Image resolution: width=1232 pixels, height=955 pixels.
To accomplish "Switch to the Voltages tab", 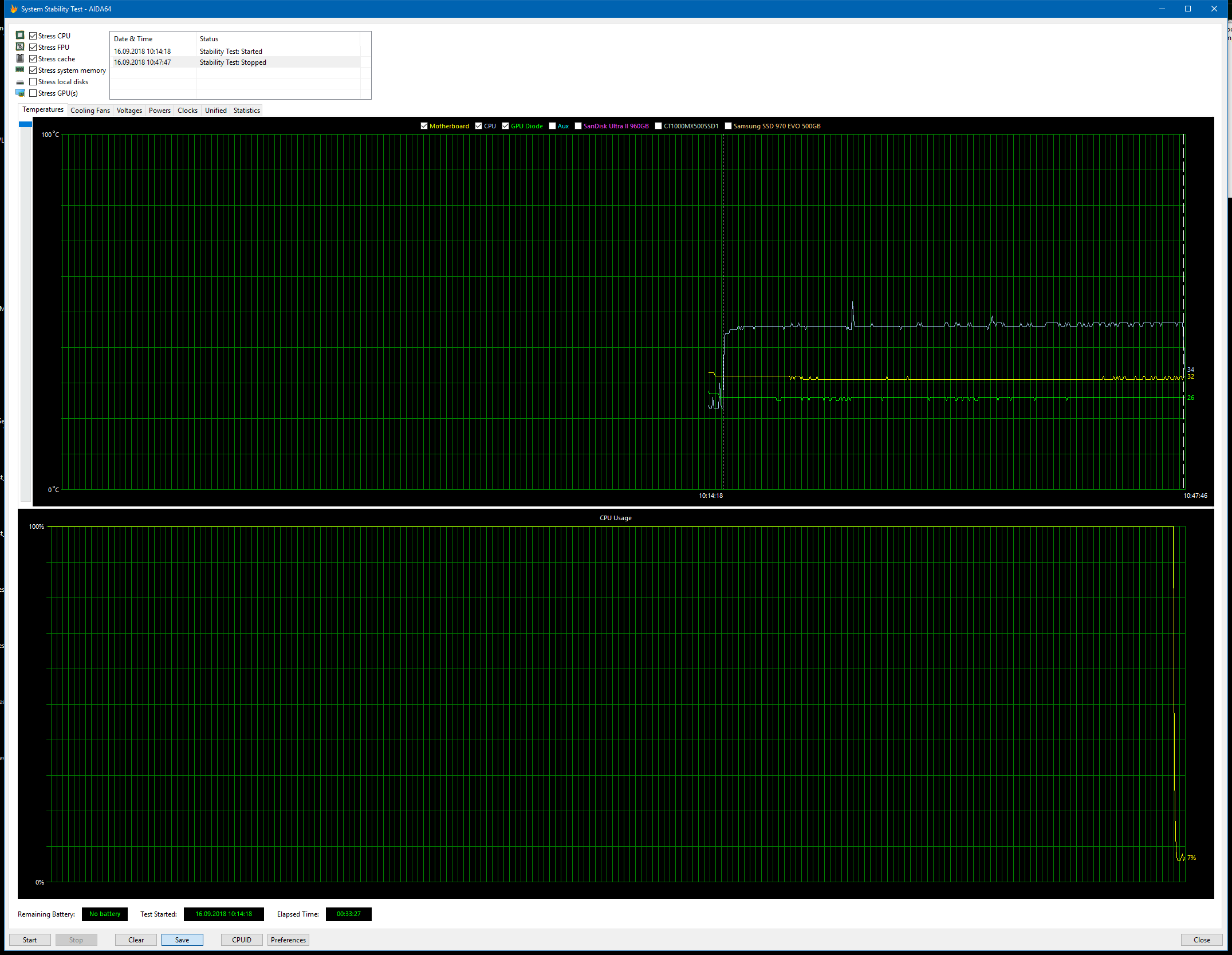I will 129,111.
